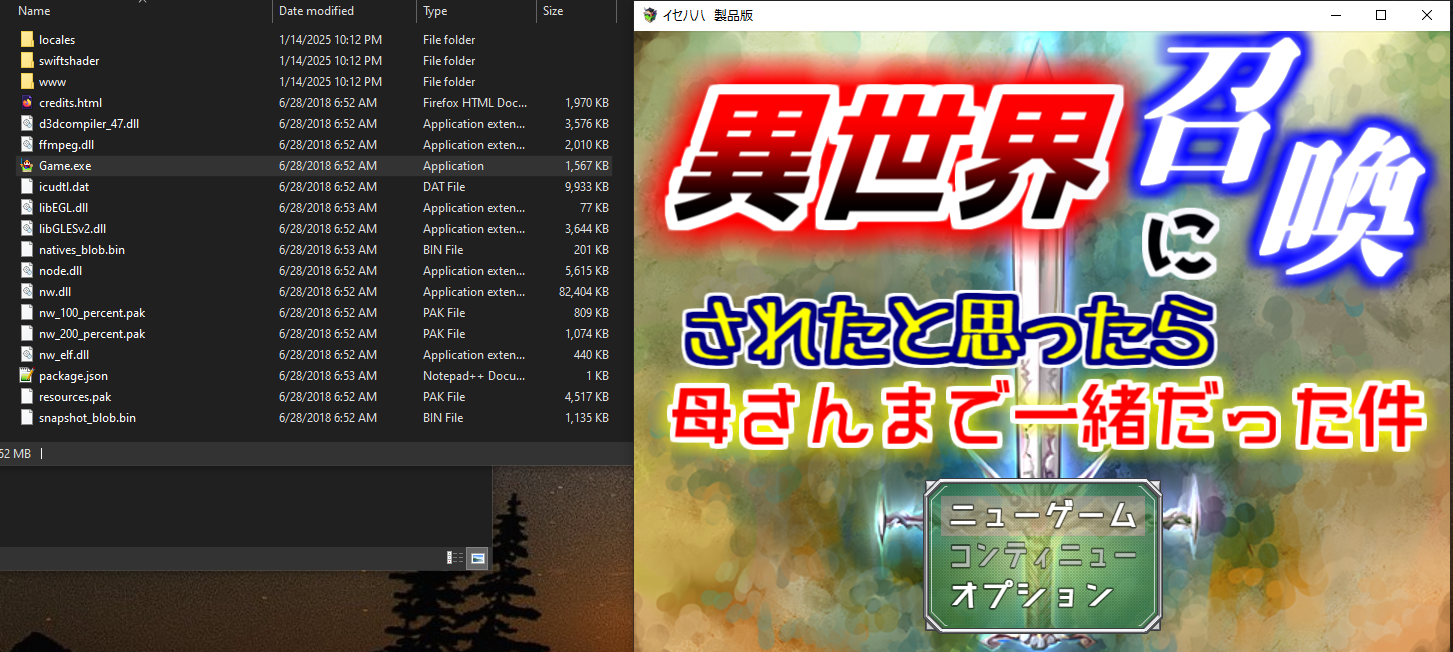Screen dimensions: 1453x652
Task: Switch to details view layout
Action: click(455, 558)
